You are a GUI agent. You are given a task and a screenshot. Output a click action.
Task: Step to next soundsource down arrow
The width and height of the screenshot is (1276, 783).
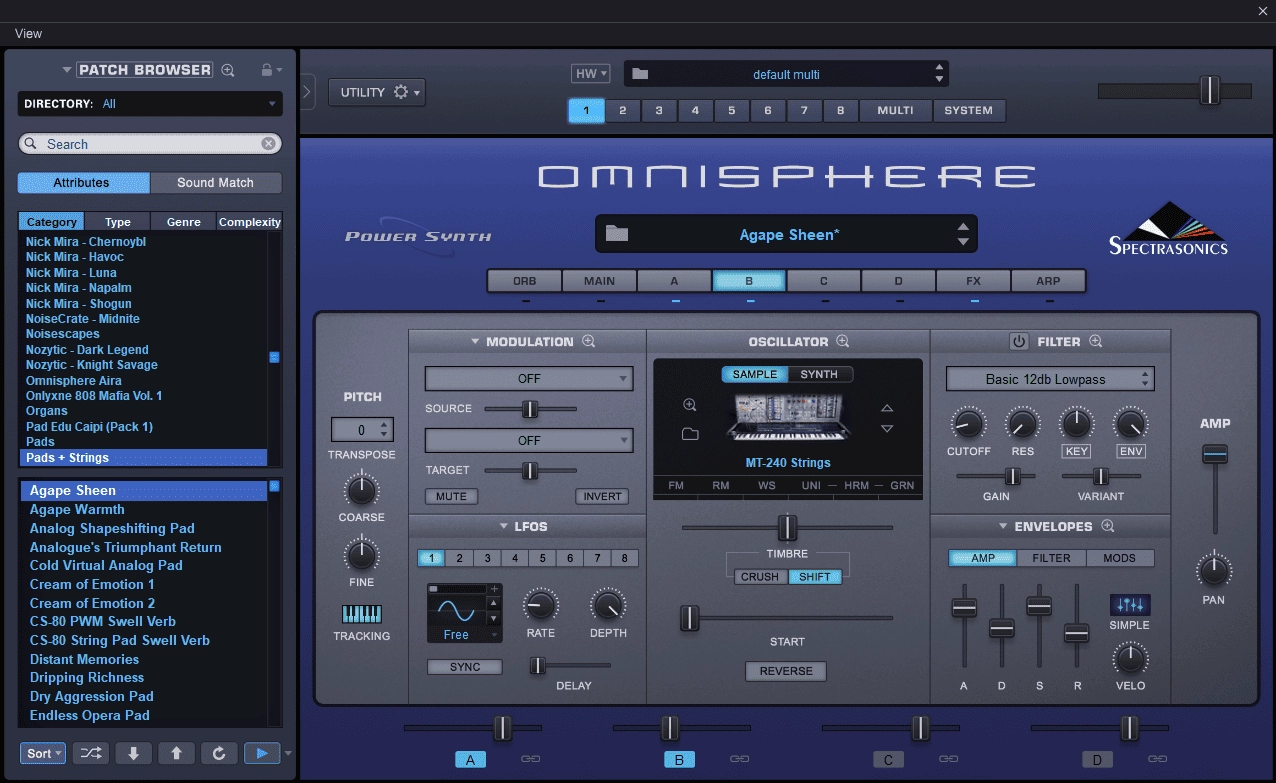(886, 429)
